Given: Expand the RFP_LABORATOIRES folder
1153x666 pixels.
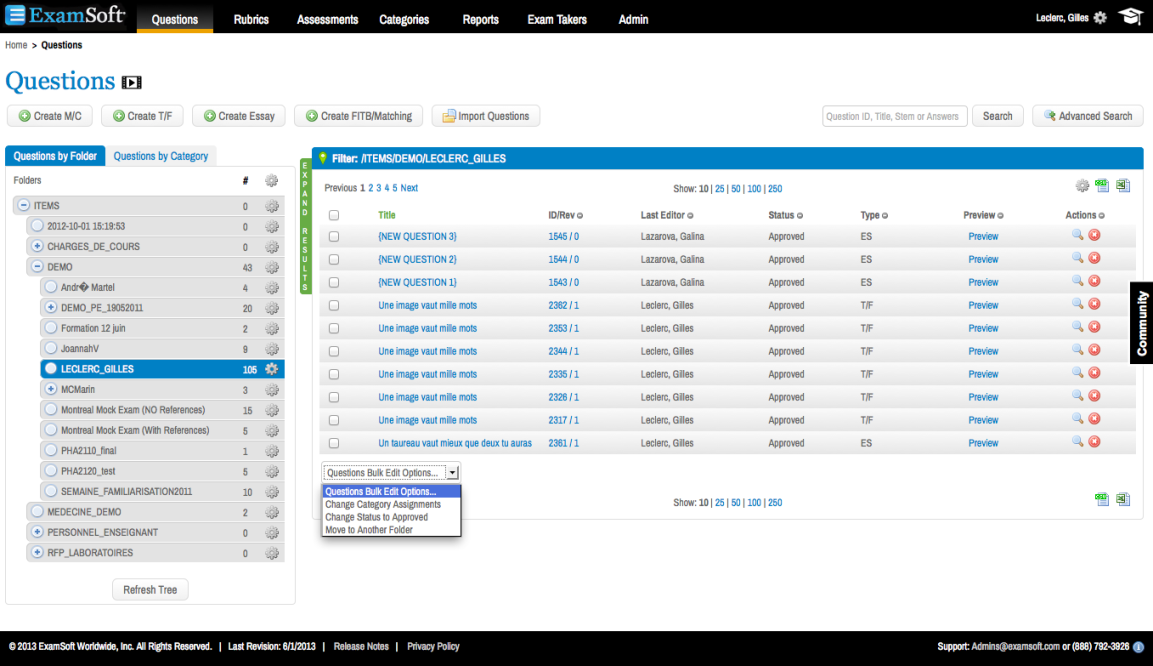Looking at the screenshot, I should tap(37, 552).
